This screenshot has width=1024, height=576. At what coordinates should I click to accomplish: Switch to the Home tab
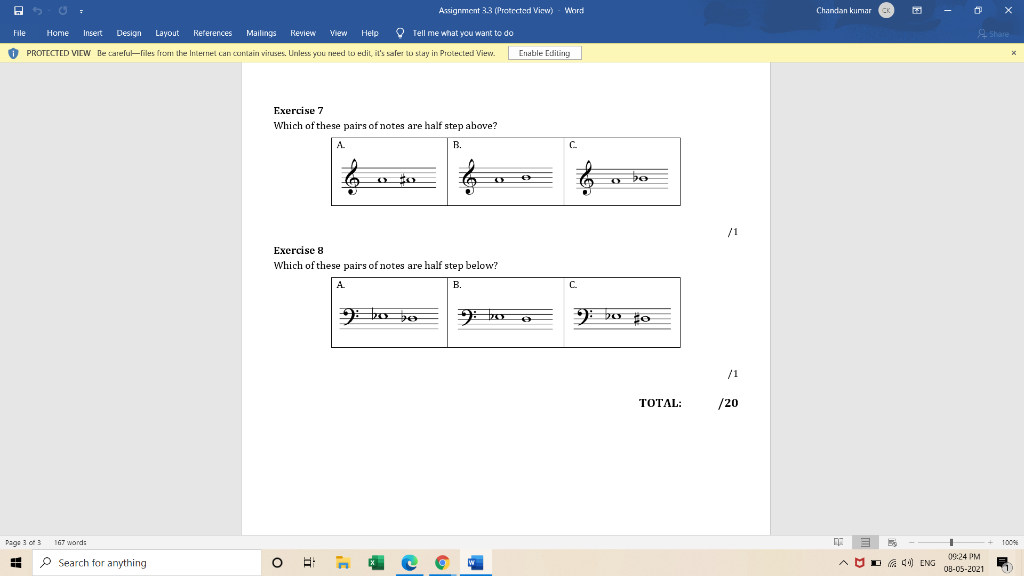(57, 33)
